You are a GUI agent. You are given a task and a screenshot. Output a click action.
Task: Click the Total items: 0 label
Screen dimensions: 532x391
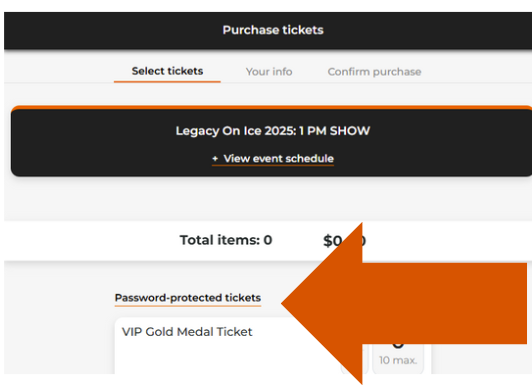point(226,240)
